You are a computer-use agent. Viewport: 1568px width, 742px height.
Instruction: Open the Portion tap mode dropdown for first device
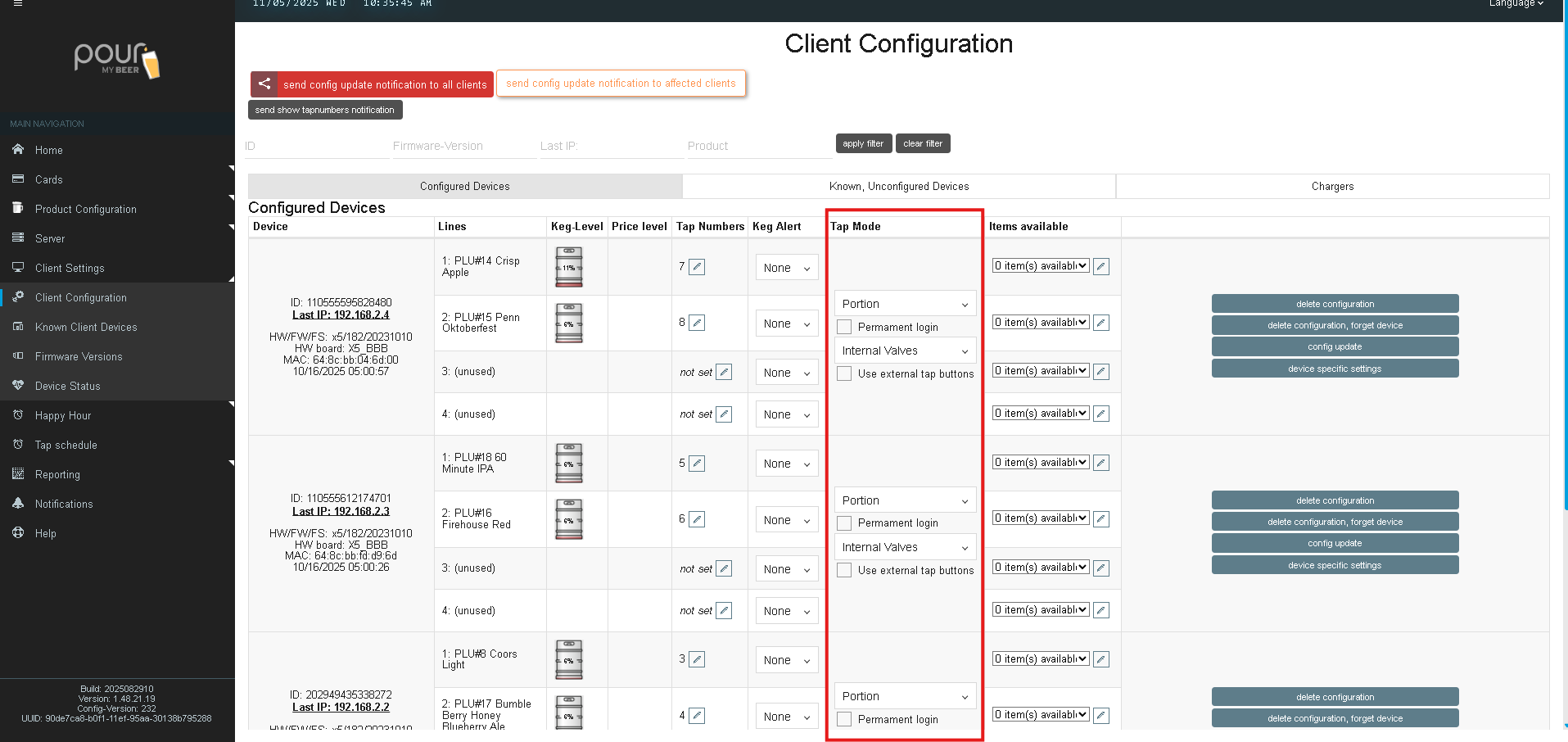(x=905, y=304)
